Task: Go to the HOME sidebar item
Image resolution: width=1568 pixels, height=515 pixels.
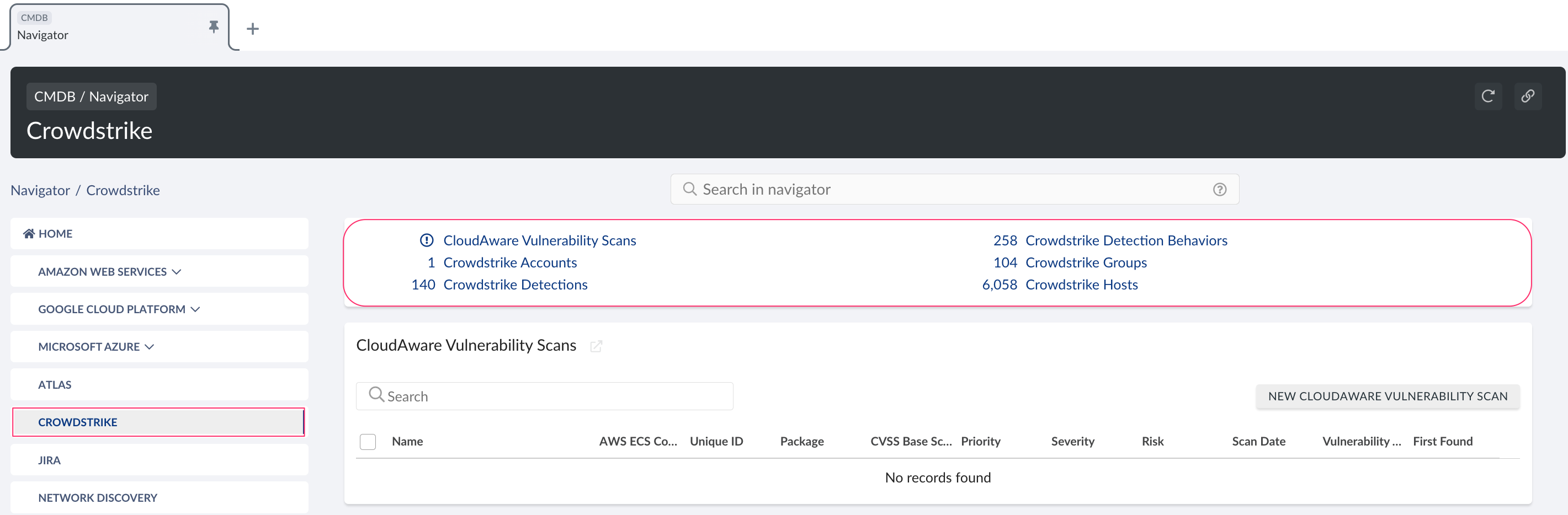Action: coord(160,234)
